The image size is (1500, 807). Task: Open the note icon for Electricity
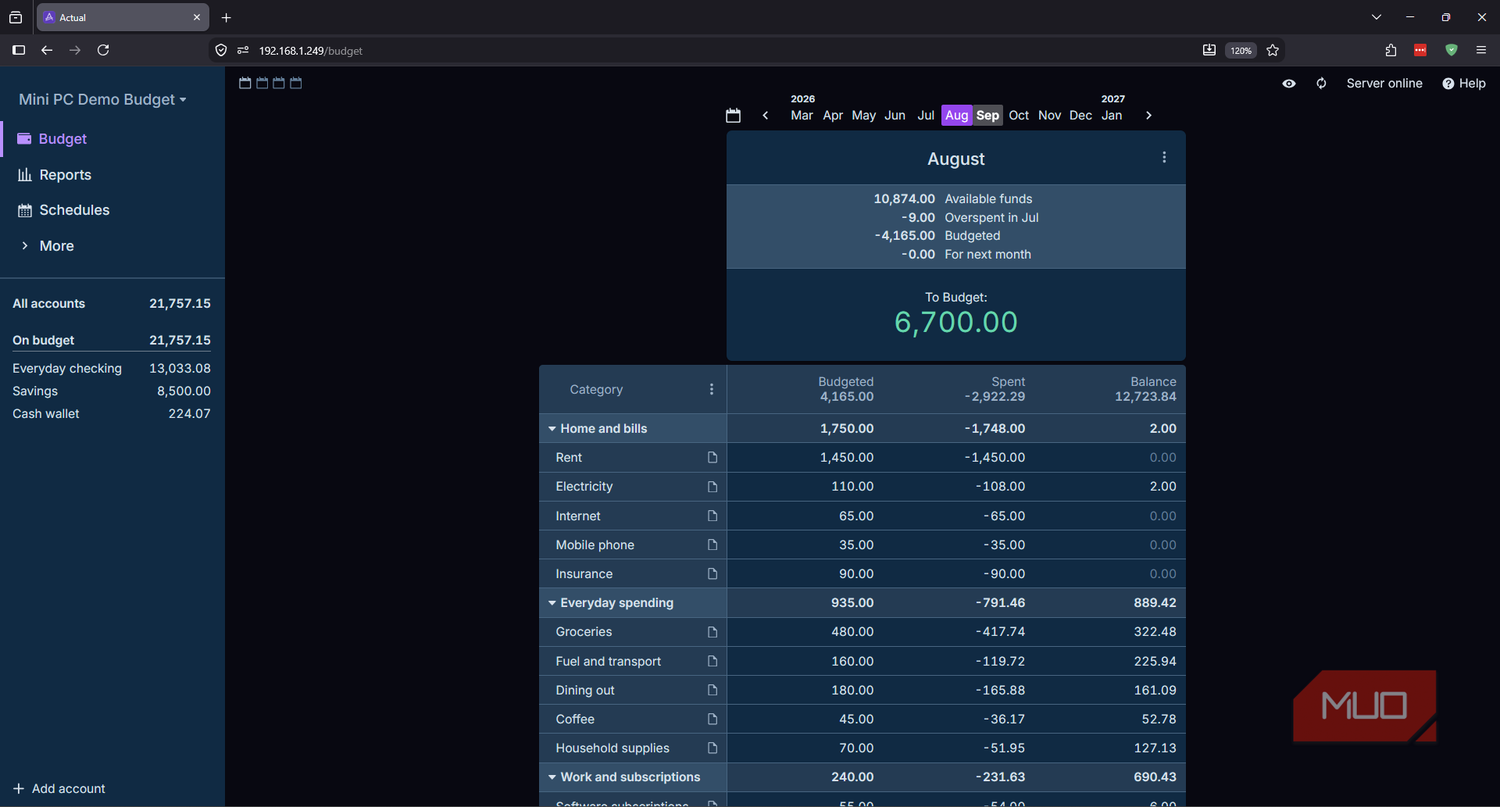click(x=713, y=487)
